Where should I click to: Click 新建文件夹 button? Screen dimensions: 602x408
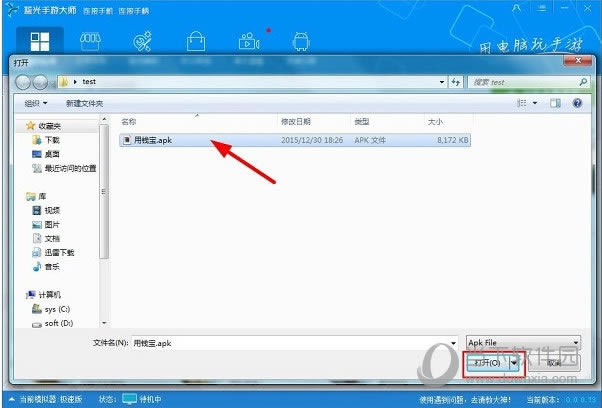84,103
